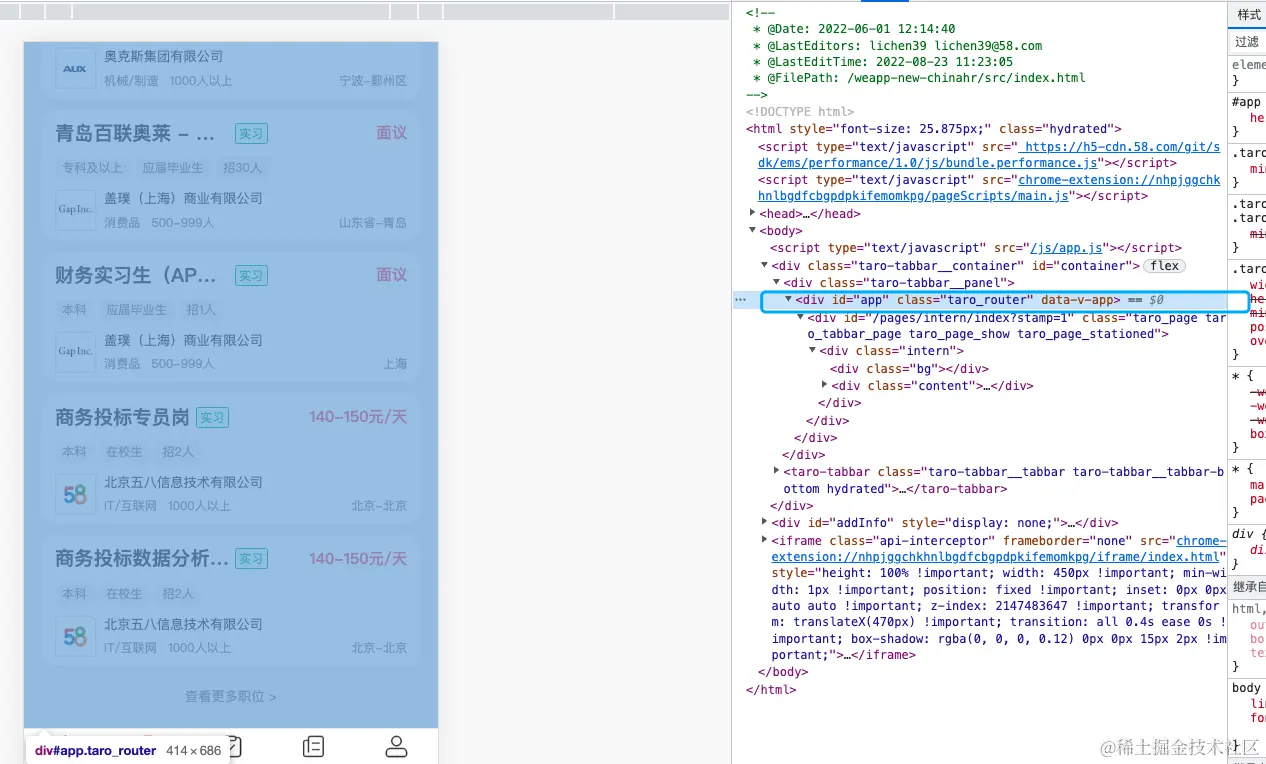Collapse the taro-tabbar__container div
Image resolution: width=1266 pixels, height=764 pixels.
tap(765, 266)
